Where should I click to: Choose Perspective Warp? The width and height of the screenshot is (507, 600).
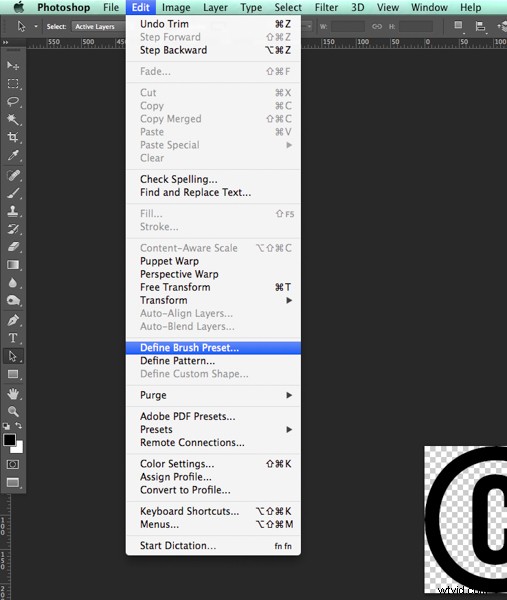[x=213, y=274]
